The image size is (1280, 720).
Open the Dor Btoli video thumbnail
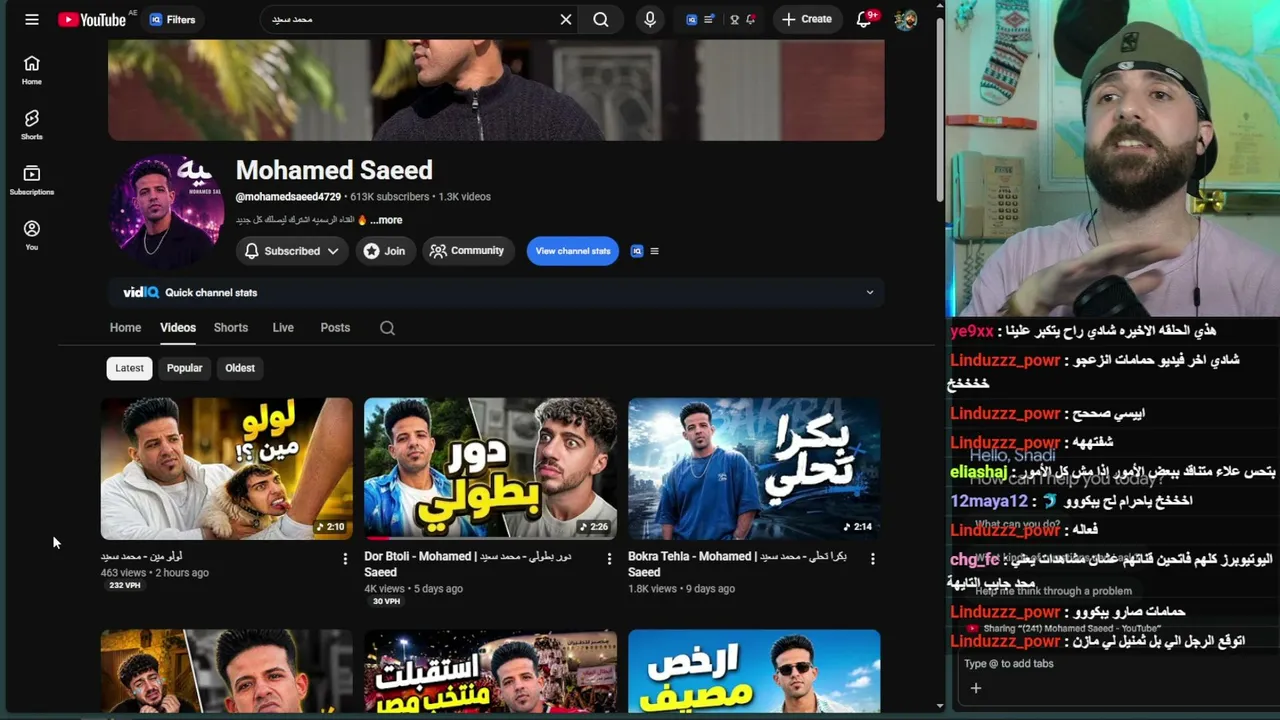[491, 469]
